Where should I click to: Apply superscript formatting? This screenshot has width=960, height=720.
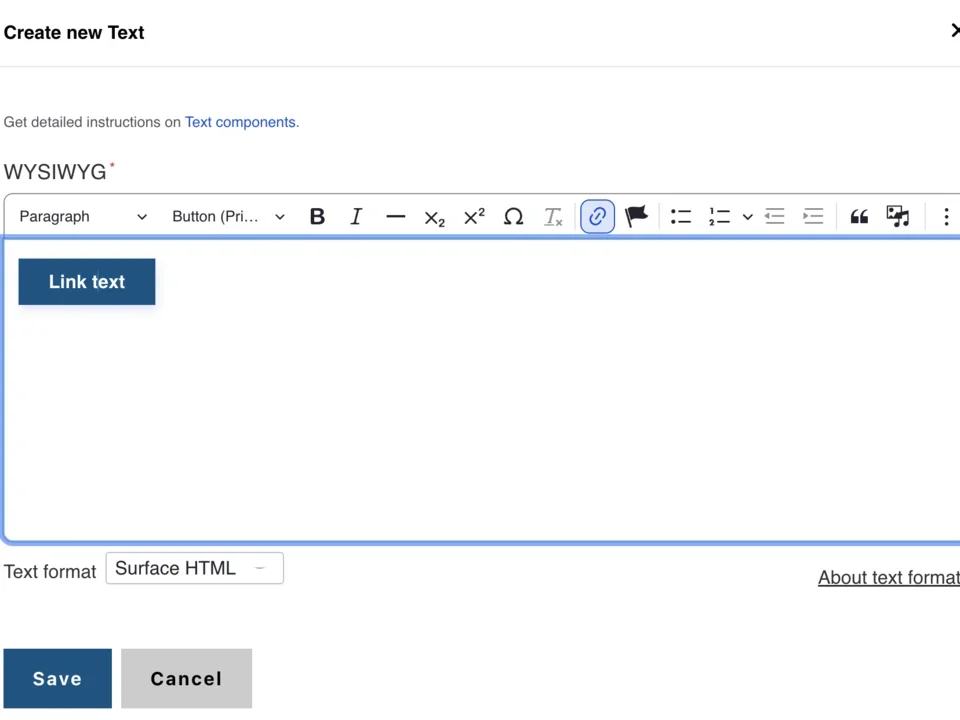(x=473, y=216)
